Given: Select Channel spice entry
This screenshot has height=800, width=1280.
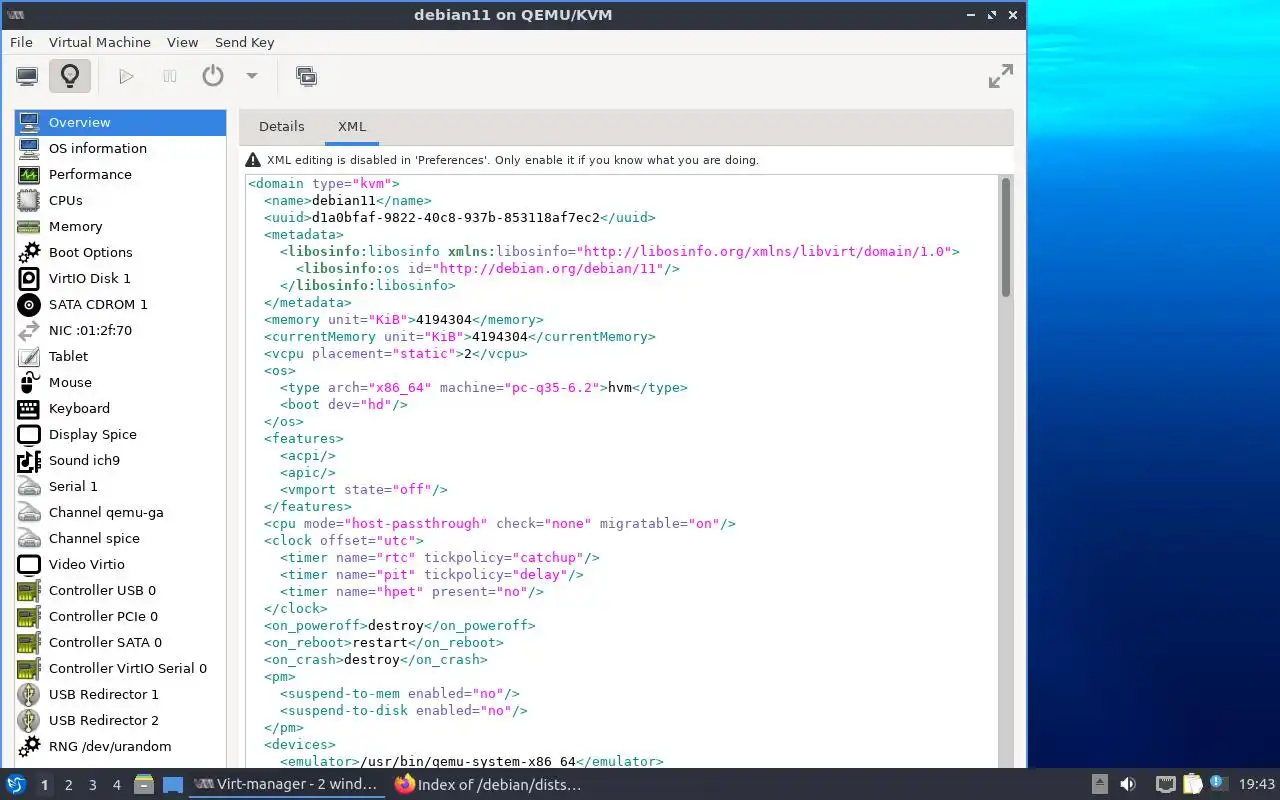Looking at the screenshot, I should pyautogui.click(x=120, y=538).
